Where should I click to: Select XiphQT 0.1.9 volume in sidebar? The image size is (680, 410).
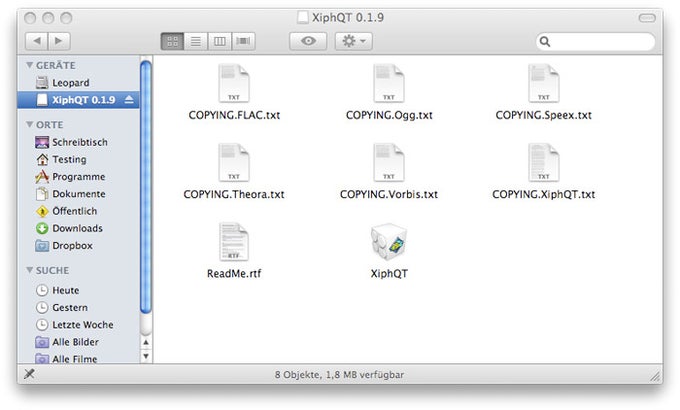78,100
